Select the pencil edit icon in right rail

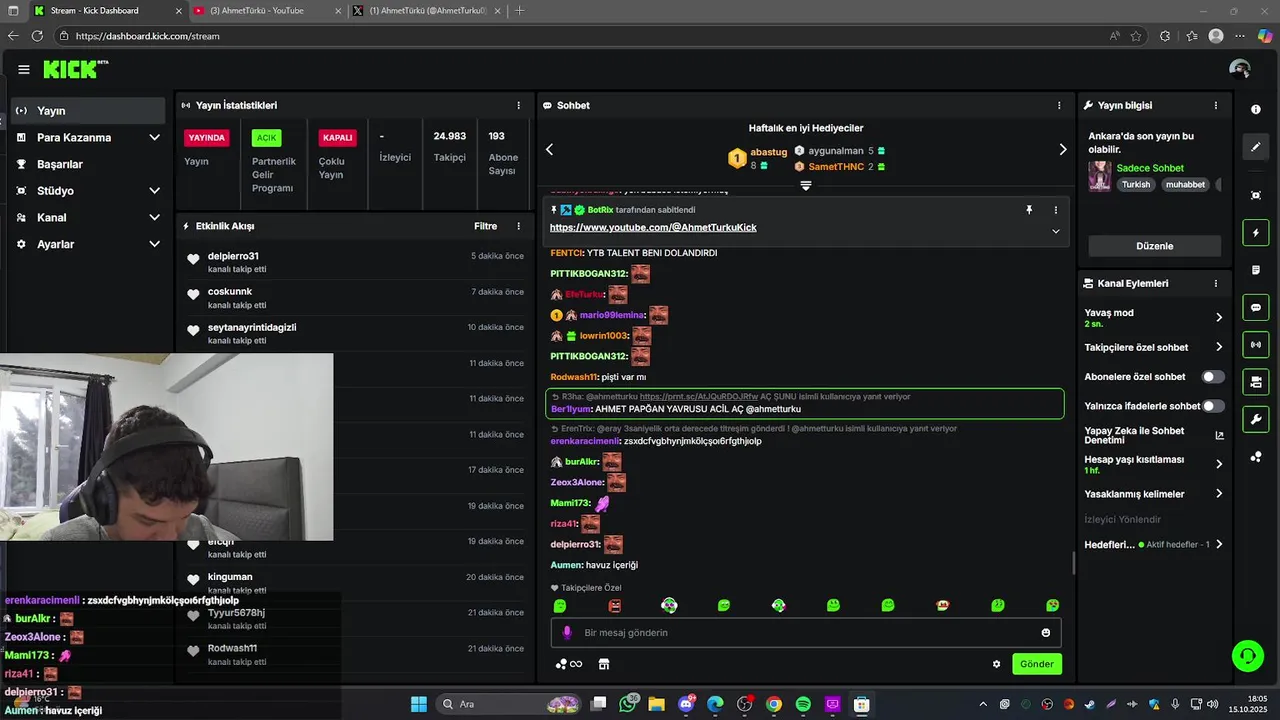[1256, 147]
